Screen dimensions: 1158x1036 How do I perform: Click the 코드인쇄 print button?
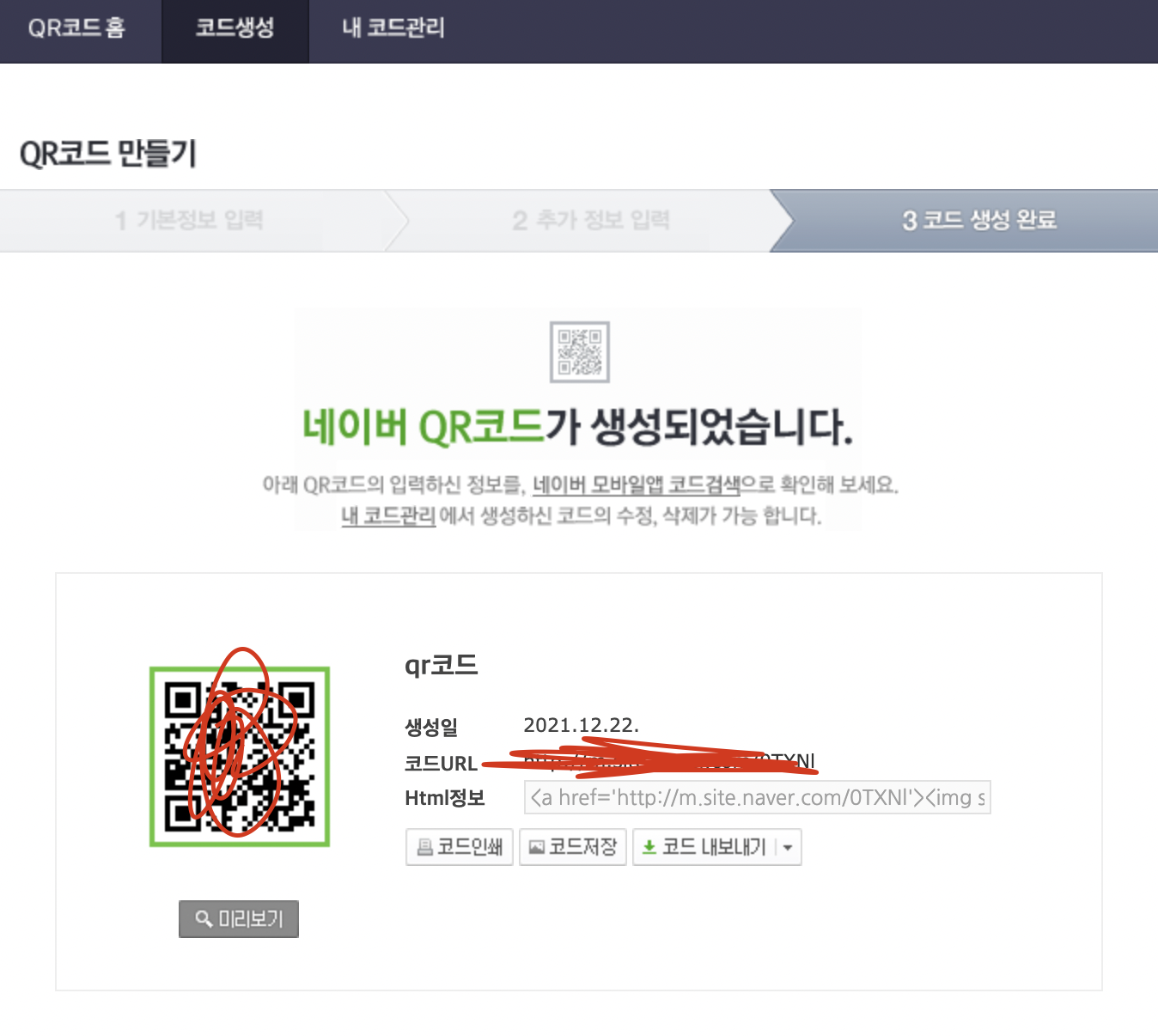460,847
